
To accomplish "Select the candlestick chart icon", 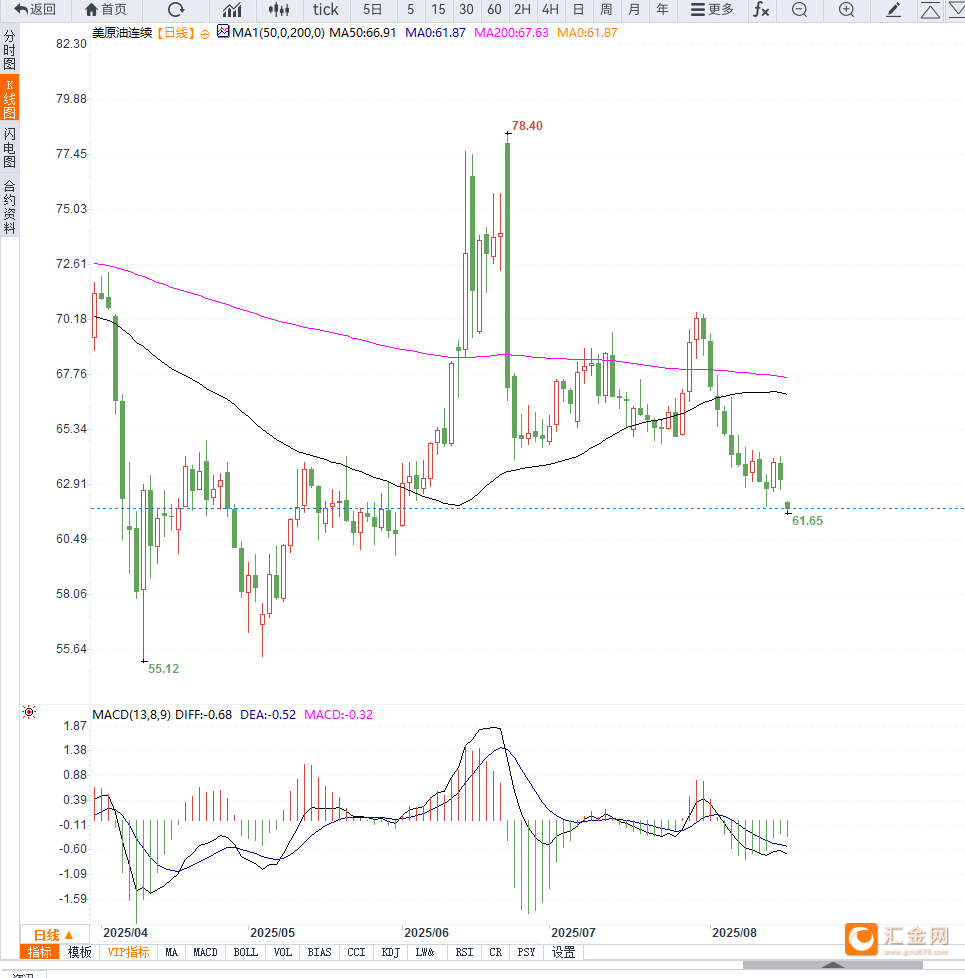I will pos(279,9).
